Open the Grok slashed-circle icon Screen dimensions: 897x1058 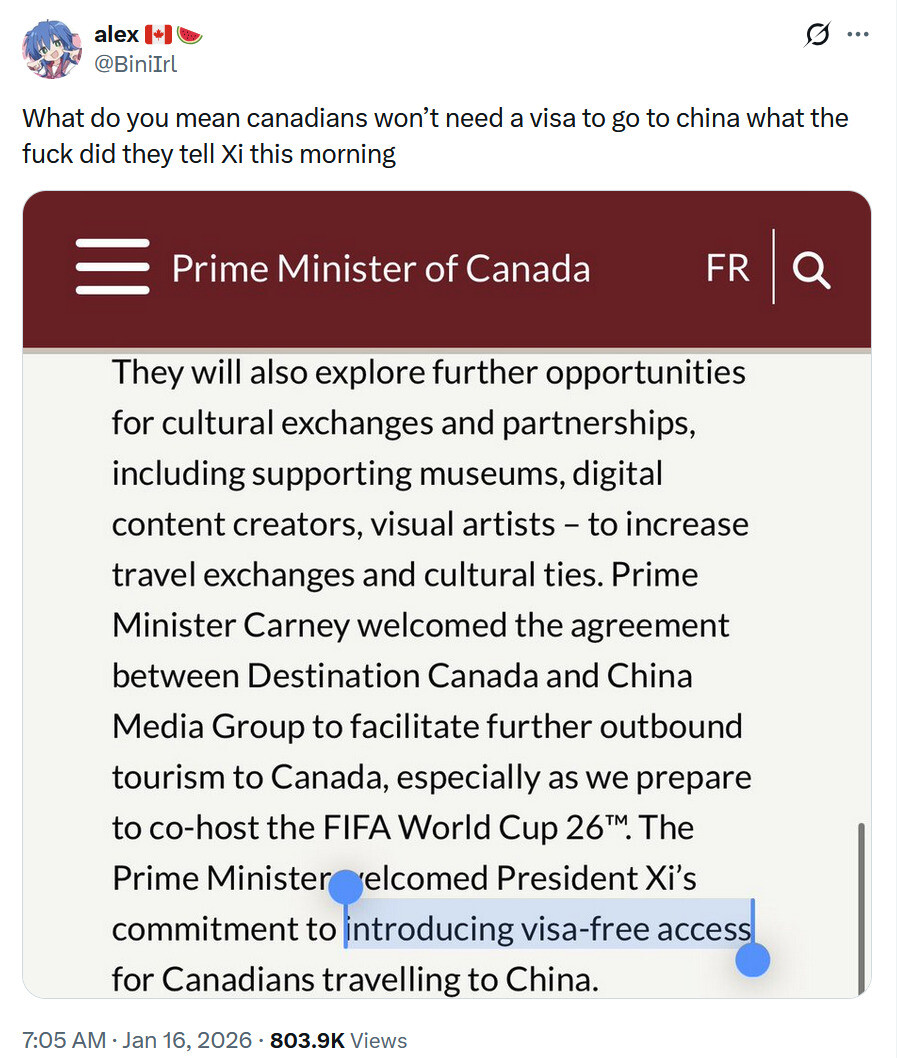(x=818, y=35)
